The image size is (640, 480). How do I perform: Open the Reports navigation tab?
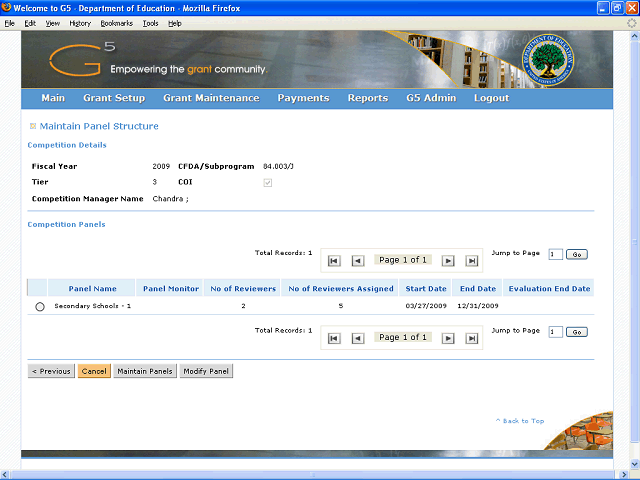[368, 98]
